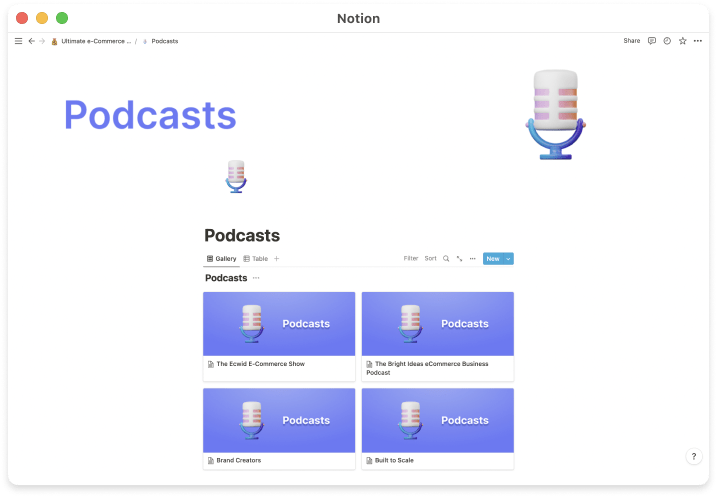Open The Ecwid E-Commerce Show card cover
The height and width of the screenshot is (497, 717).
pyautogui.click(x=279, y=324)
